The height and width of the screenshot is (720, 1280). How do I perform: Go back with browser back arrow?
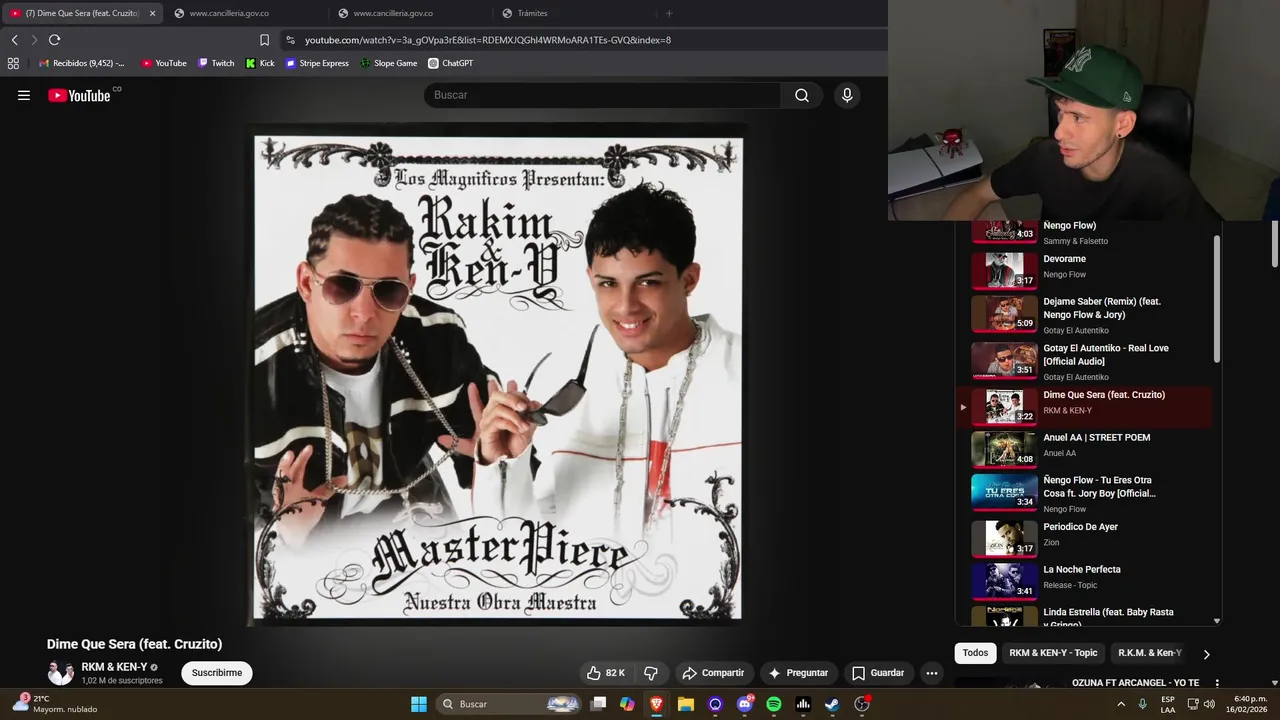pyautogui.click(x=14, y=40)
